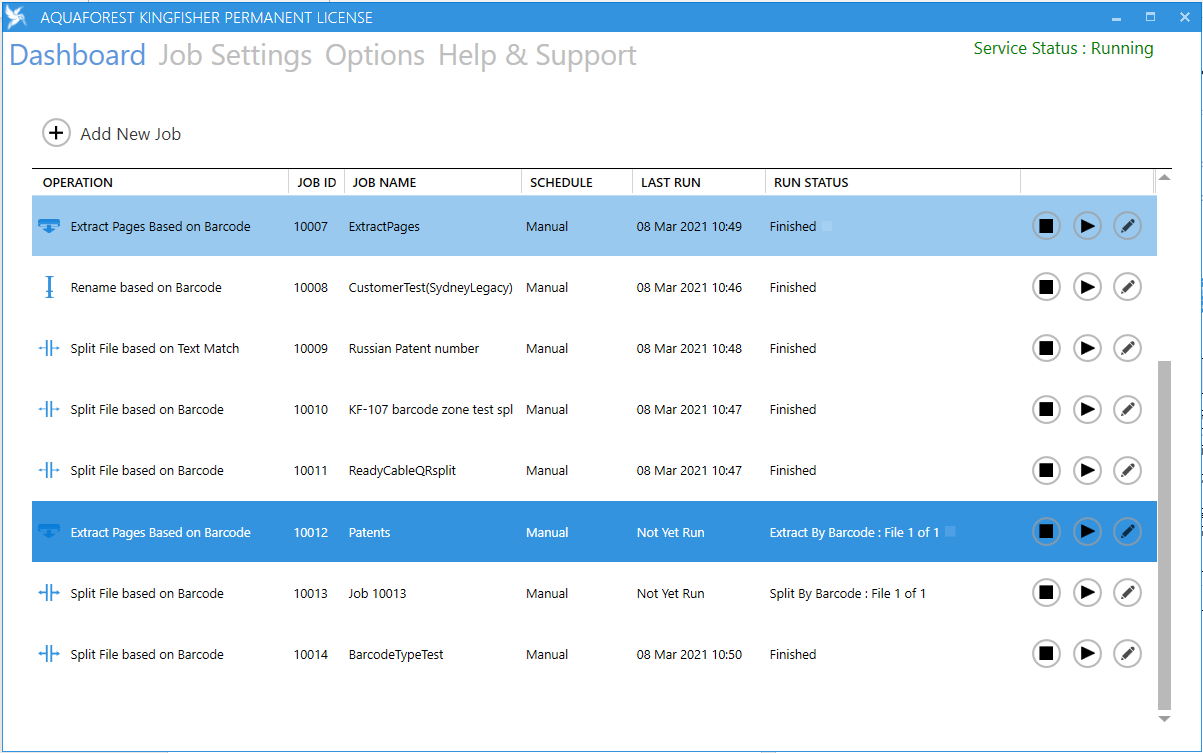Start Job 10013 with its play button
The image size is (1203, 753).
coord(1087,592)
